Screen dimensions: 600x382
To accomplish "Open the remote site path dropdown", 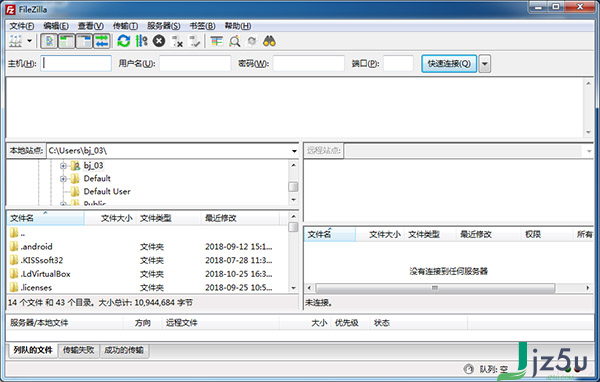I will click(x=589, y=151).
